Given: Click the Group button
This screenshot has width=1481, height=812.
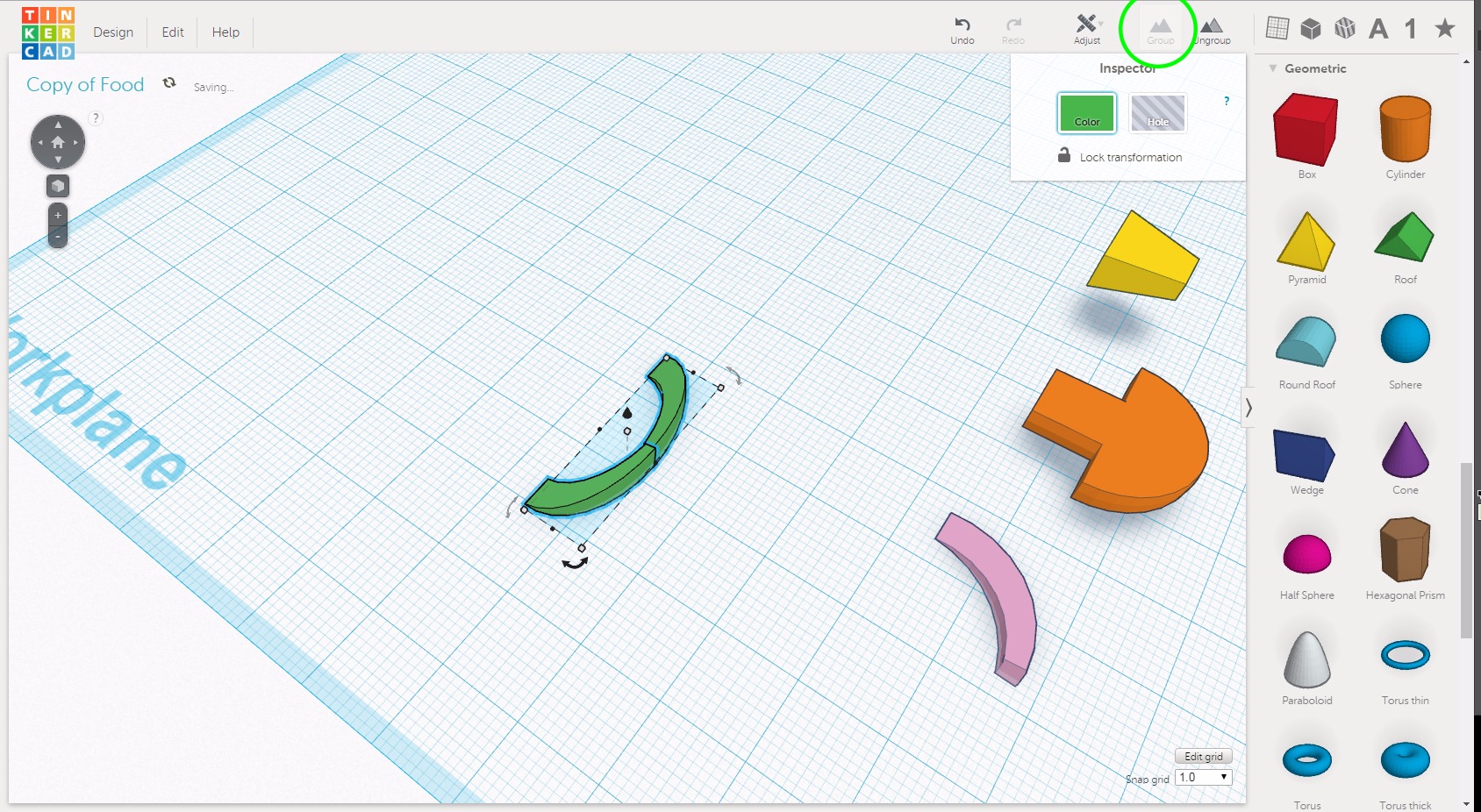Looking at the screenshot, I should coord(1160,31).
